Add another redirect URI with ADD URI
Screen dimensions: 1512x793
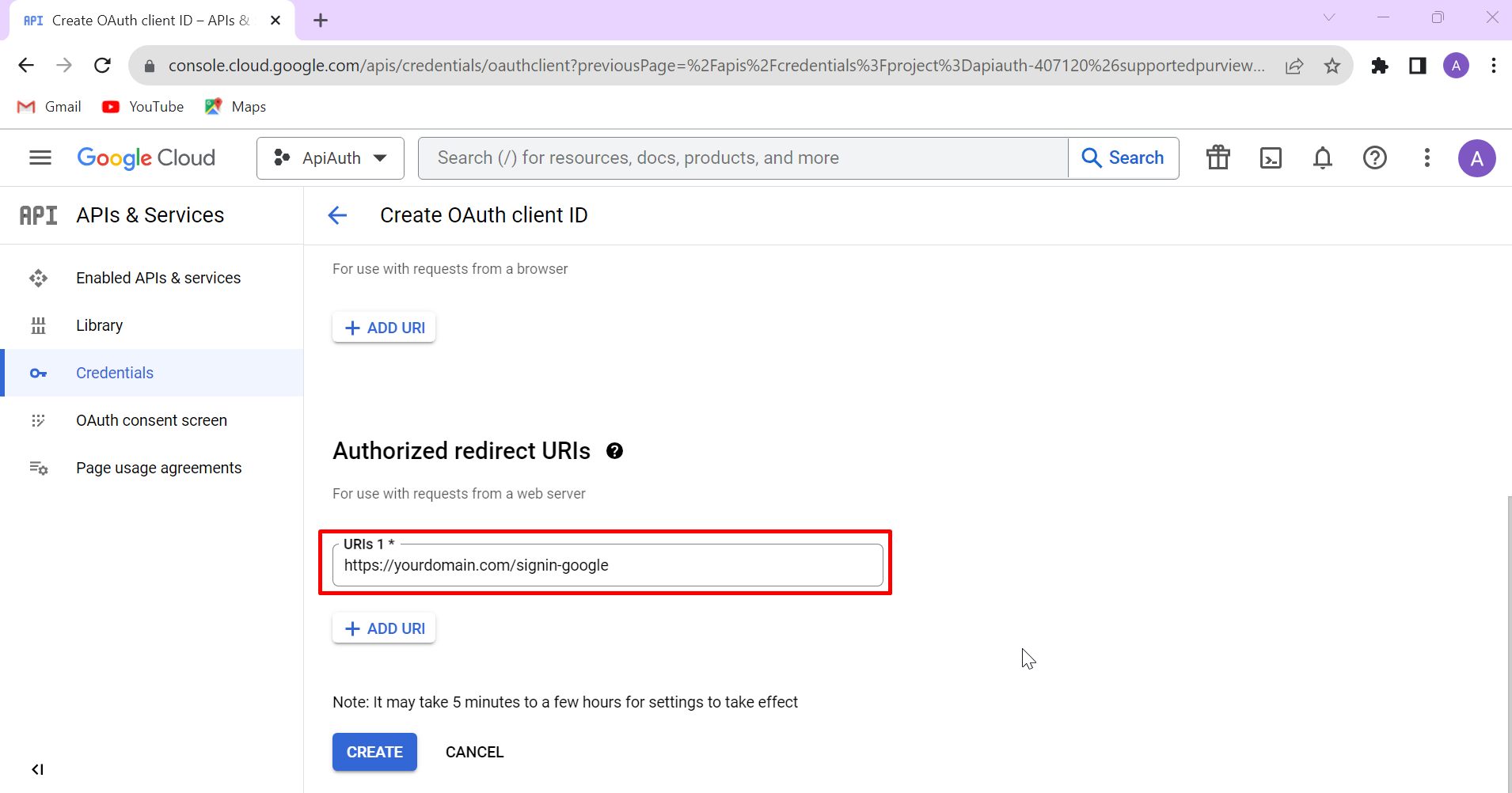click(x=383, y=628)
